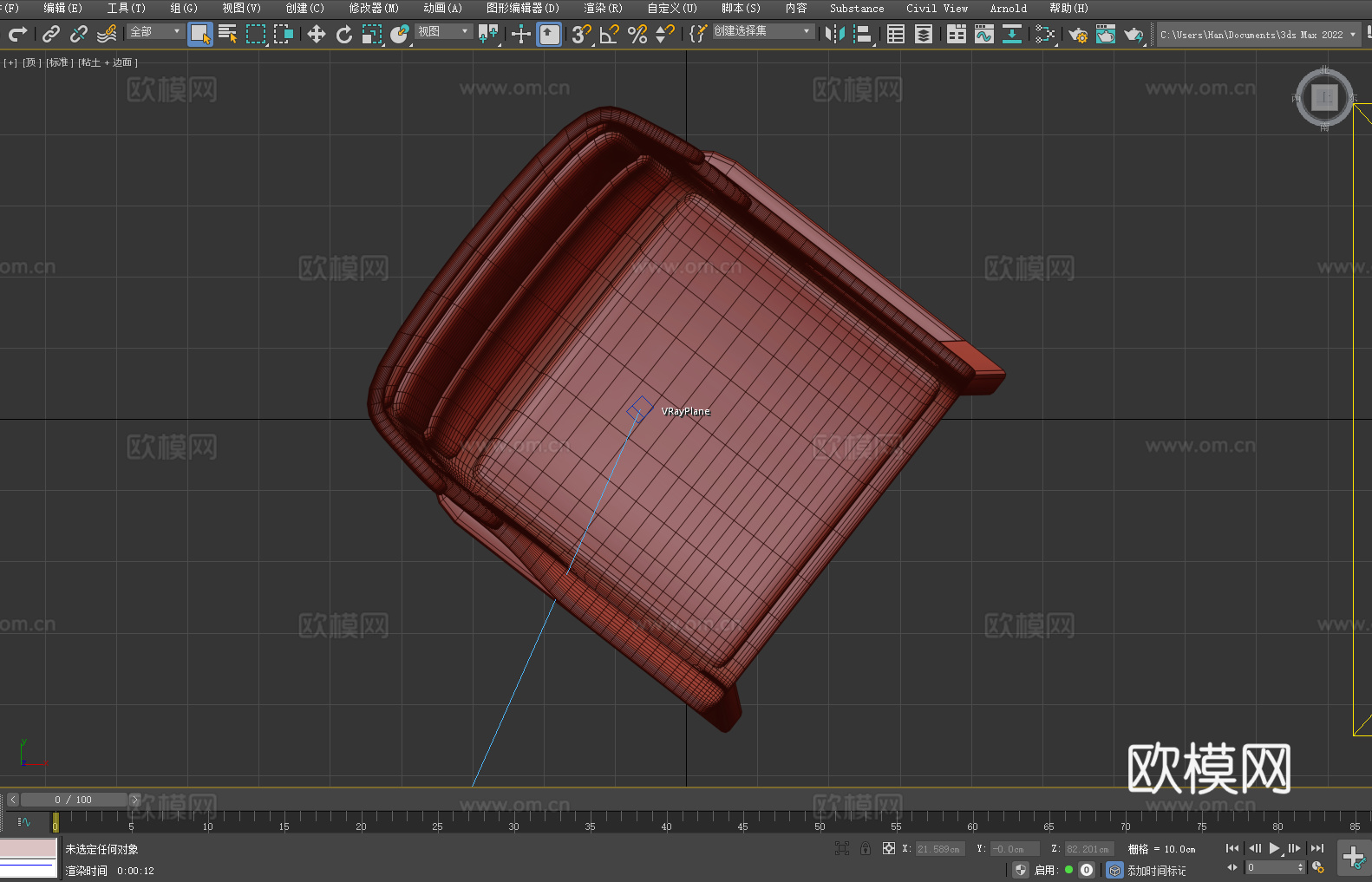Open Select by Name list

228,34
